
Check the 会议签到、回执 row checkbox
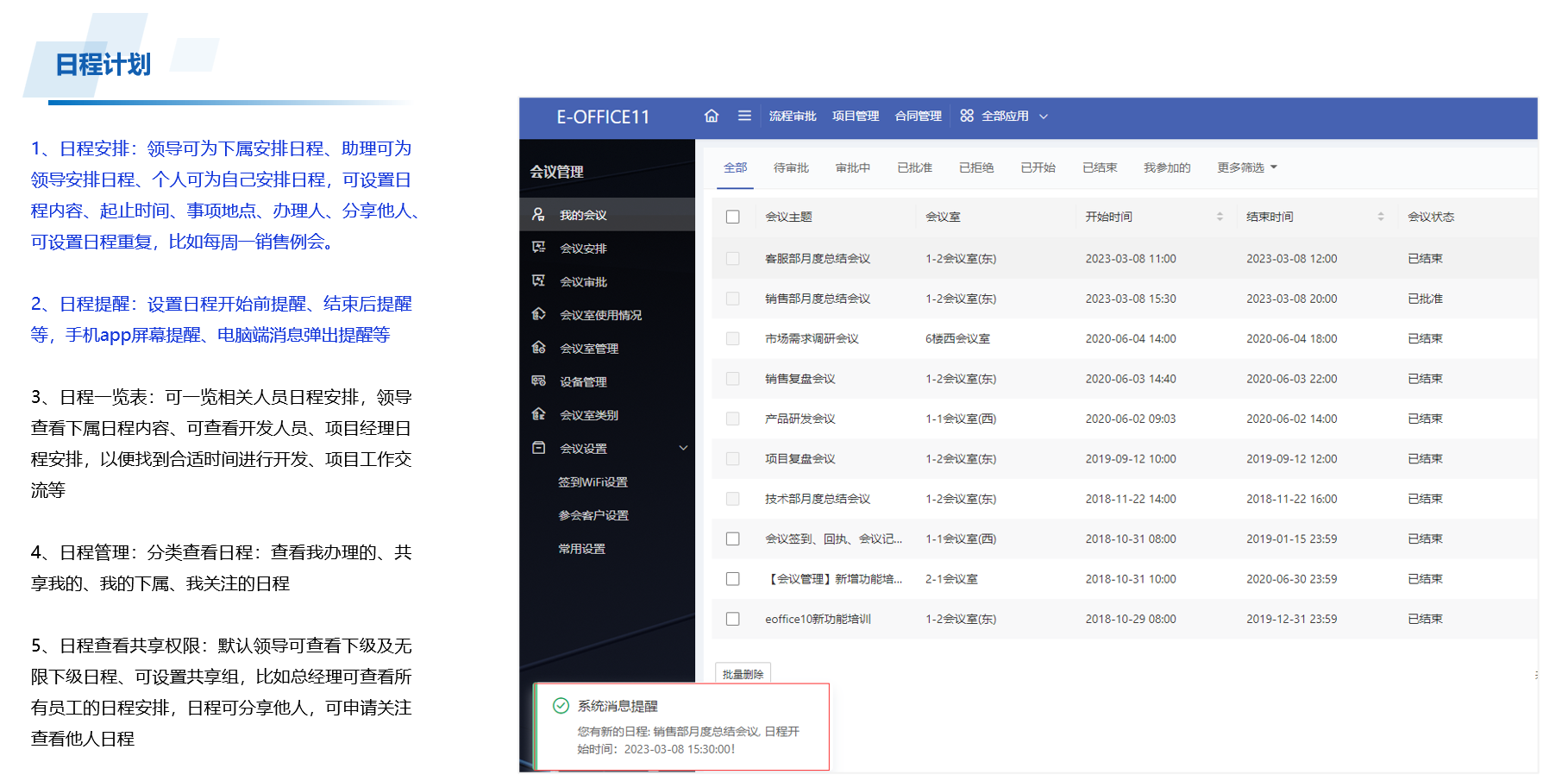click(x=733, y=539)
